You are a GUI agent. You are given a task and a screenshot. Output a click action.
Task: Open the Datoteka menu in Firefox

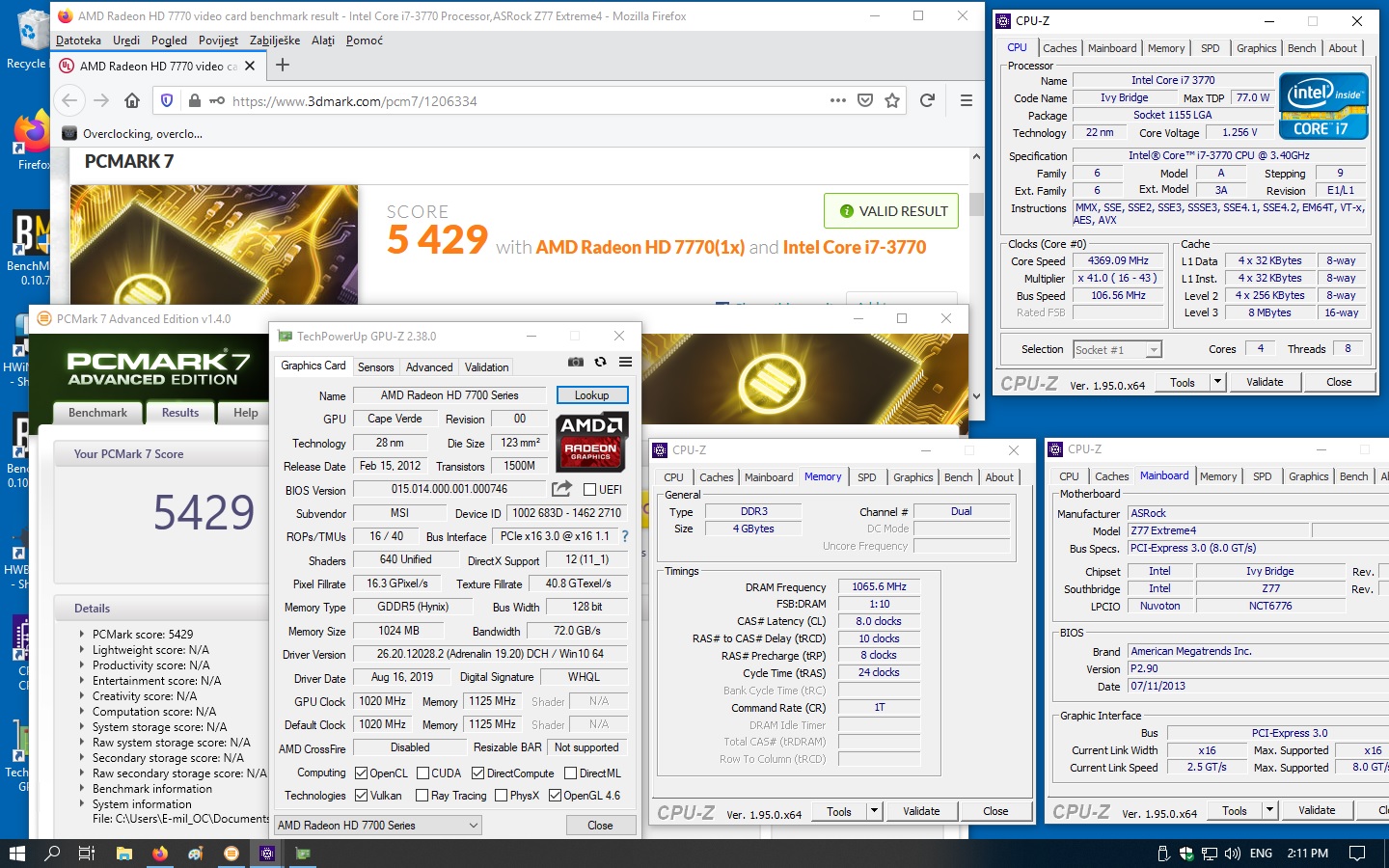click(x=78, y=41)
